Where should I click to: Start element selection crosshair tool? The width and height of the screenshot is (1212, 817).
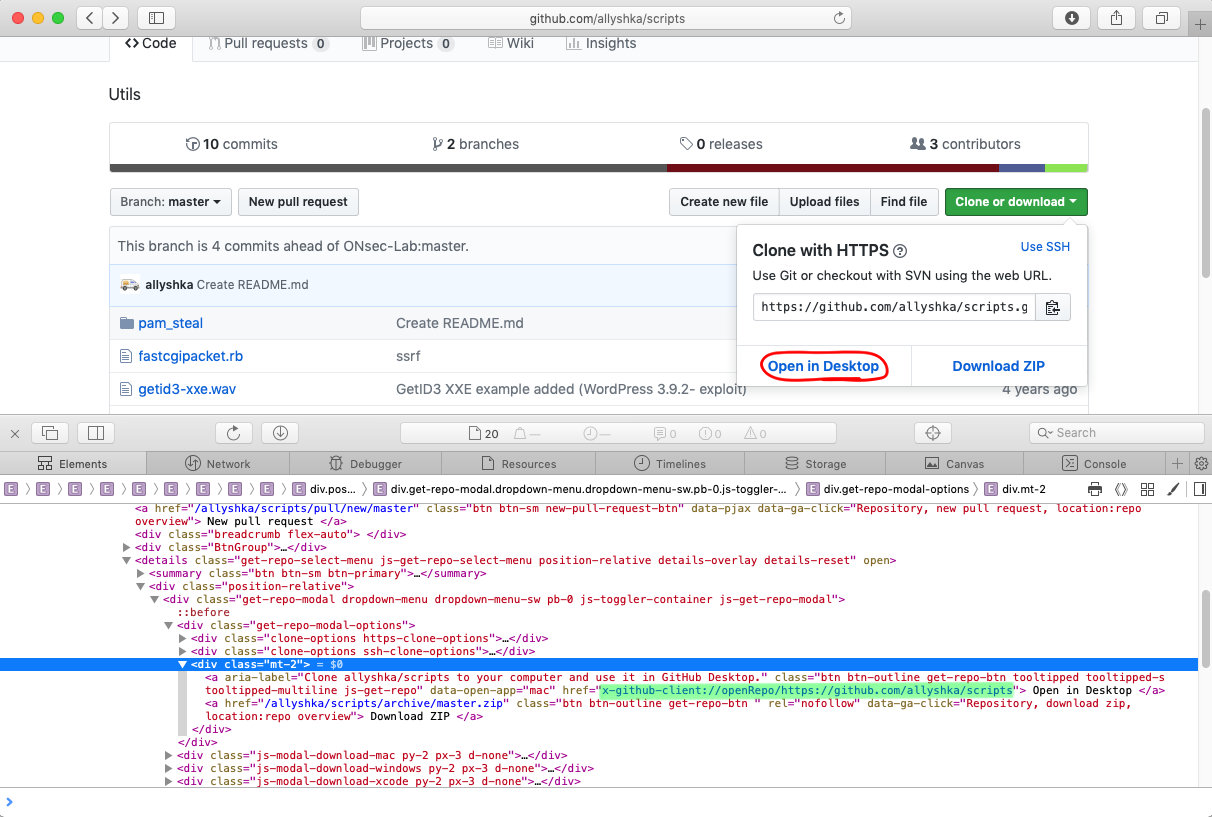click(x=932, y=433)
